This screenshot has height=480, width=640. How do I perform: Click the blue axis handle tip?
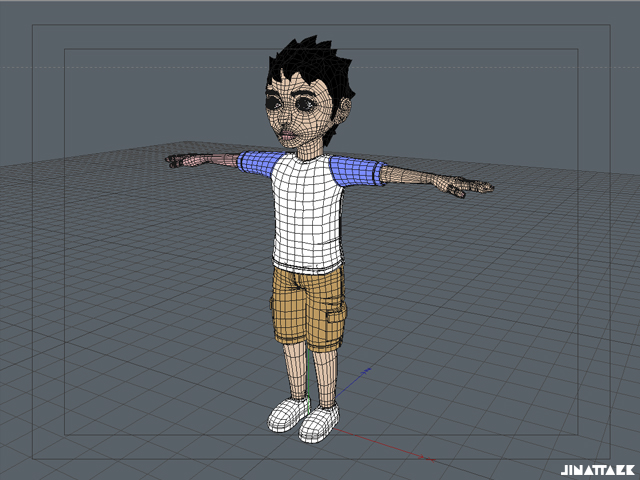367,371
